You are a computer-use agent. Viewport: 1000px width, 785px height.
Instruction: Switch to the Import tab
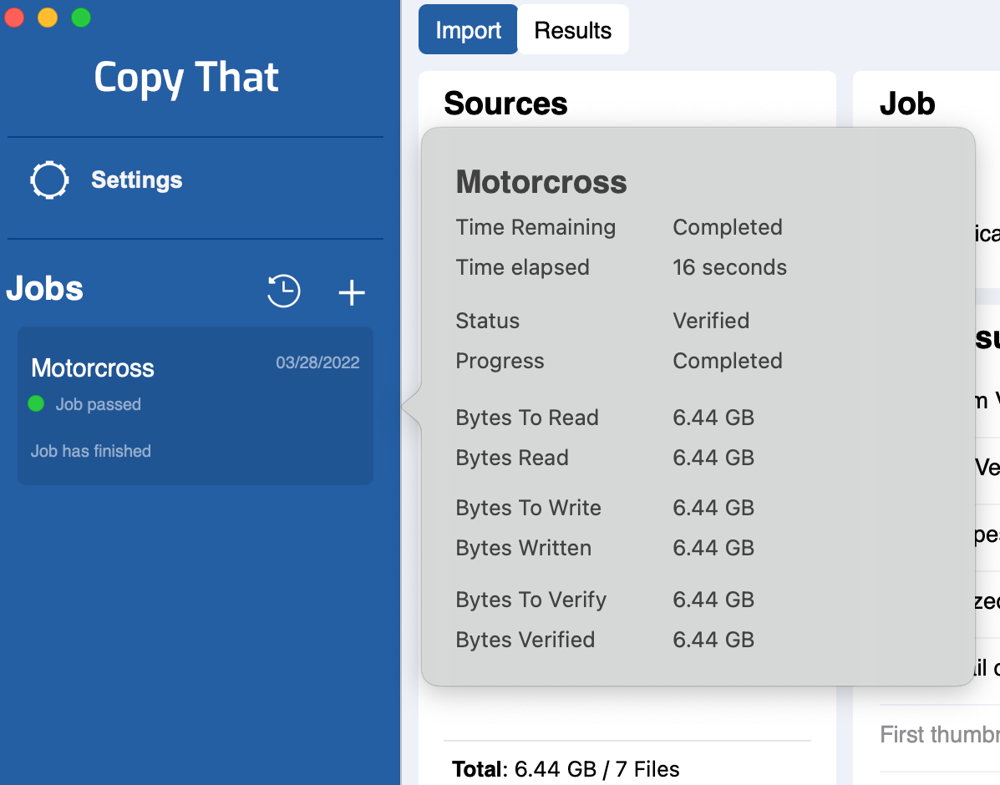pos(468,30)
